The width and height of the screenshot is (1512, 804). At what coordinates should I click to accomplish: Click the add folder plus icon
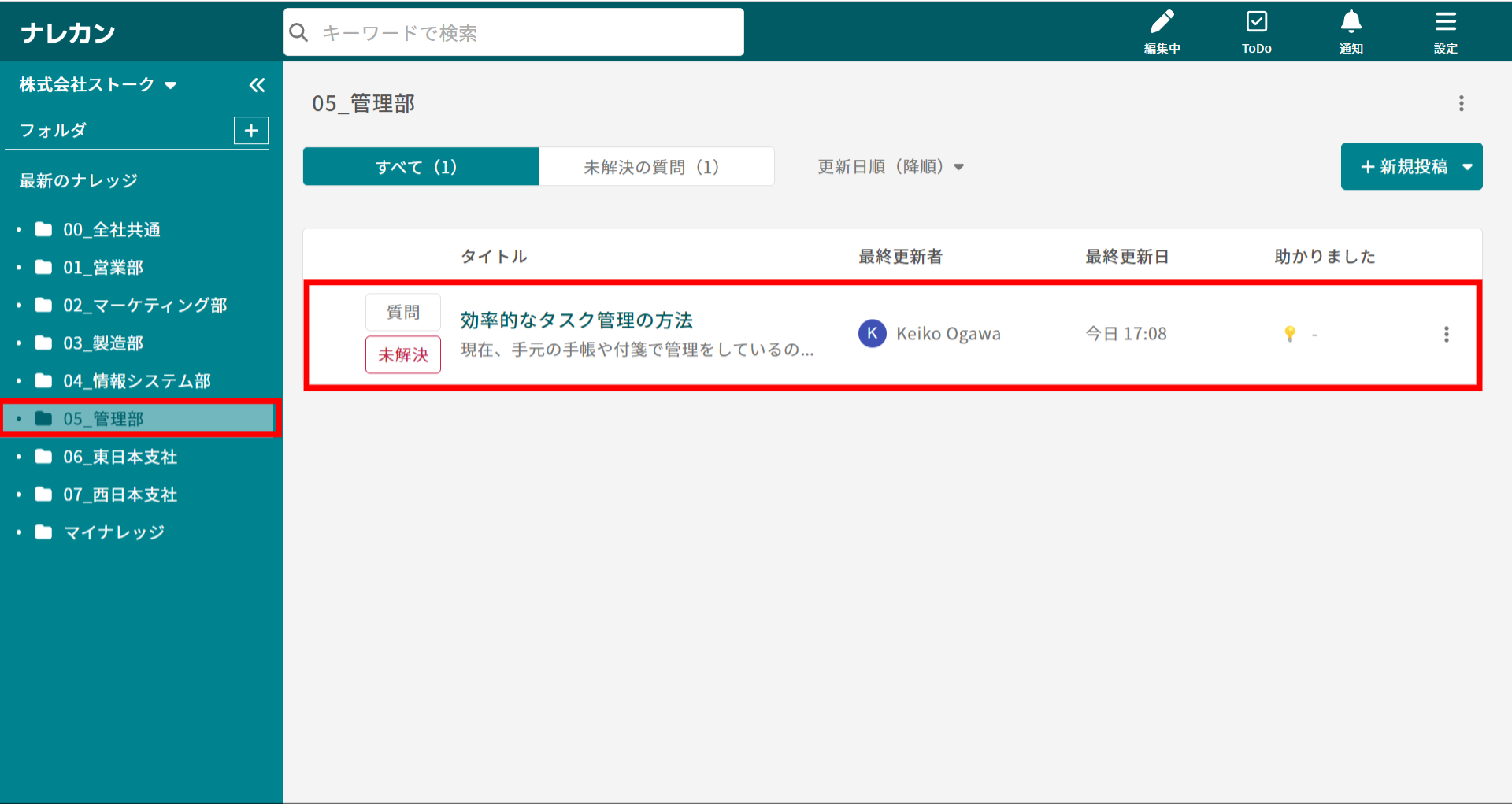251,131
